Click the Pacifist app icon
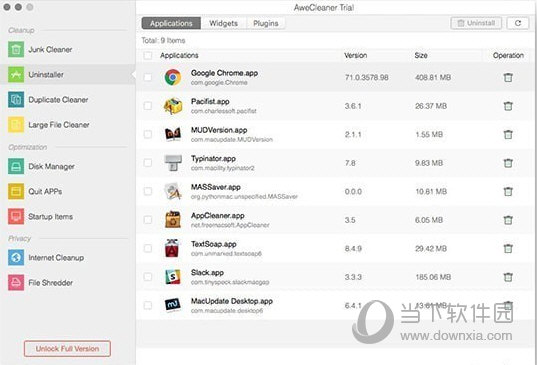This screenshot has width=537, height=365. click(173, 106)
